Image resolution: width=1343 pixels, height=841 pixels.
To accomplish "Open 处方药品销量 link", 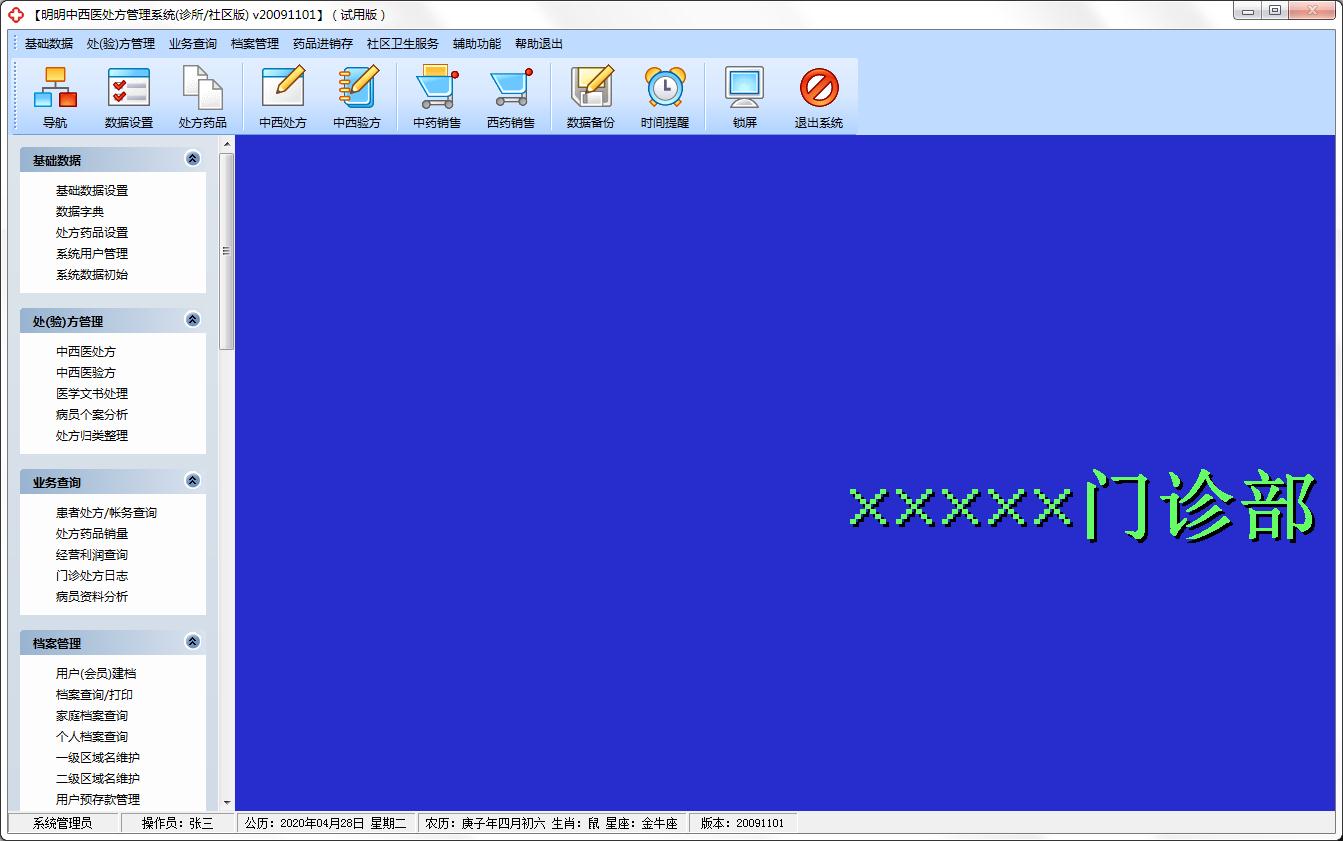I will tap(92, 534).
